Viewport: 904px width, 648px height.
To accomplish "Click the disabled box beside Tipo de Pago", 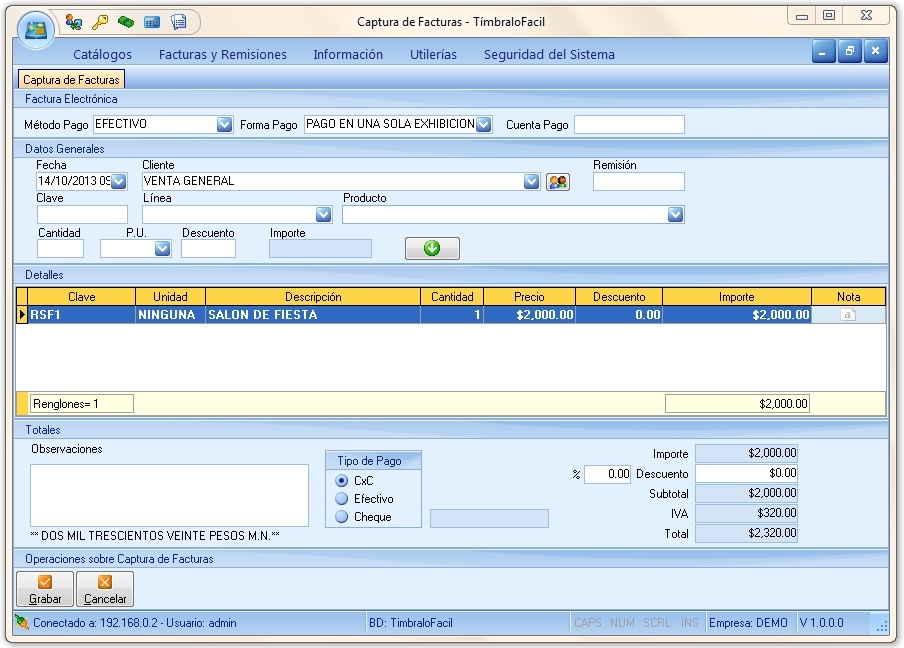I will click(489, 518).
